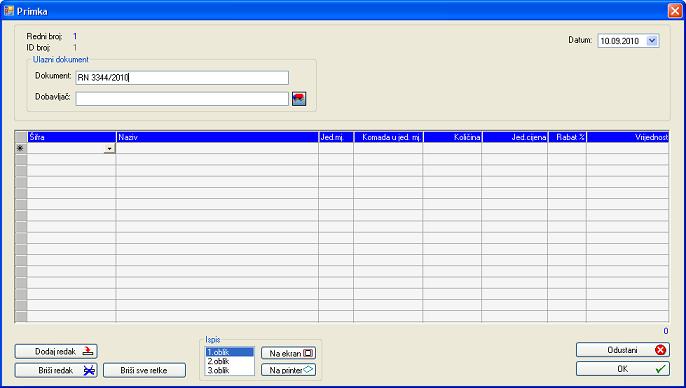The height and width of the screenshot is (388, 686).
Task: Click the Jed.mj. column header
Action: [x=336, y=137]
